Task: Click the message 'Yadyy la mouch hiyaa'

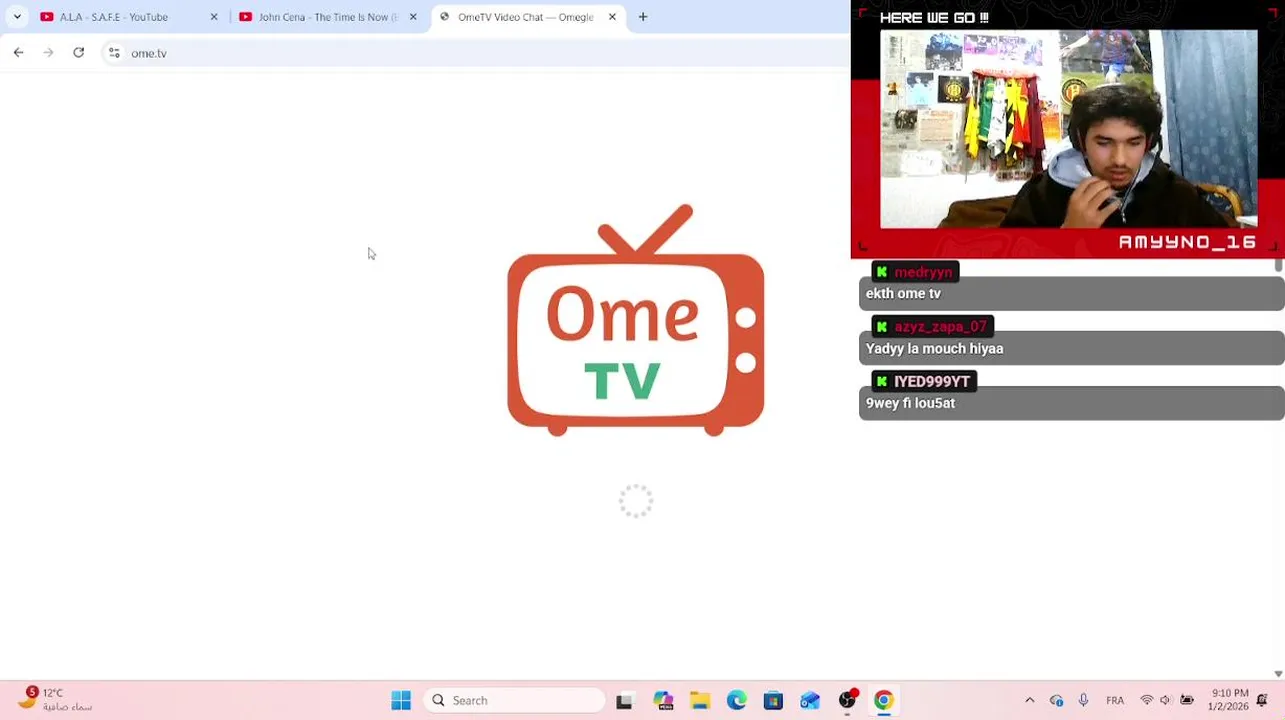Action: pos(934,348)
